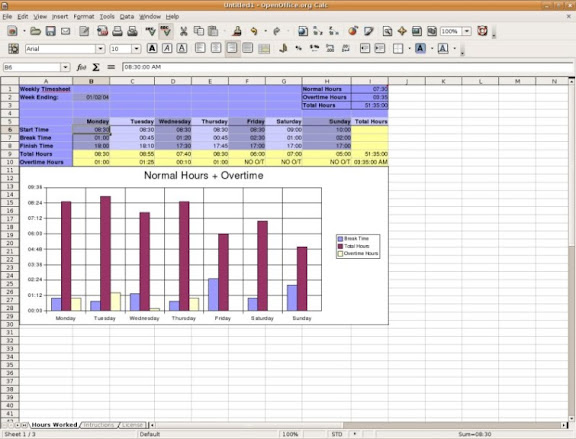Screen dimensions: 576x439
Task: Click the Hours Worked sheet tab
Action: 54,425
